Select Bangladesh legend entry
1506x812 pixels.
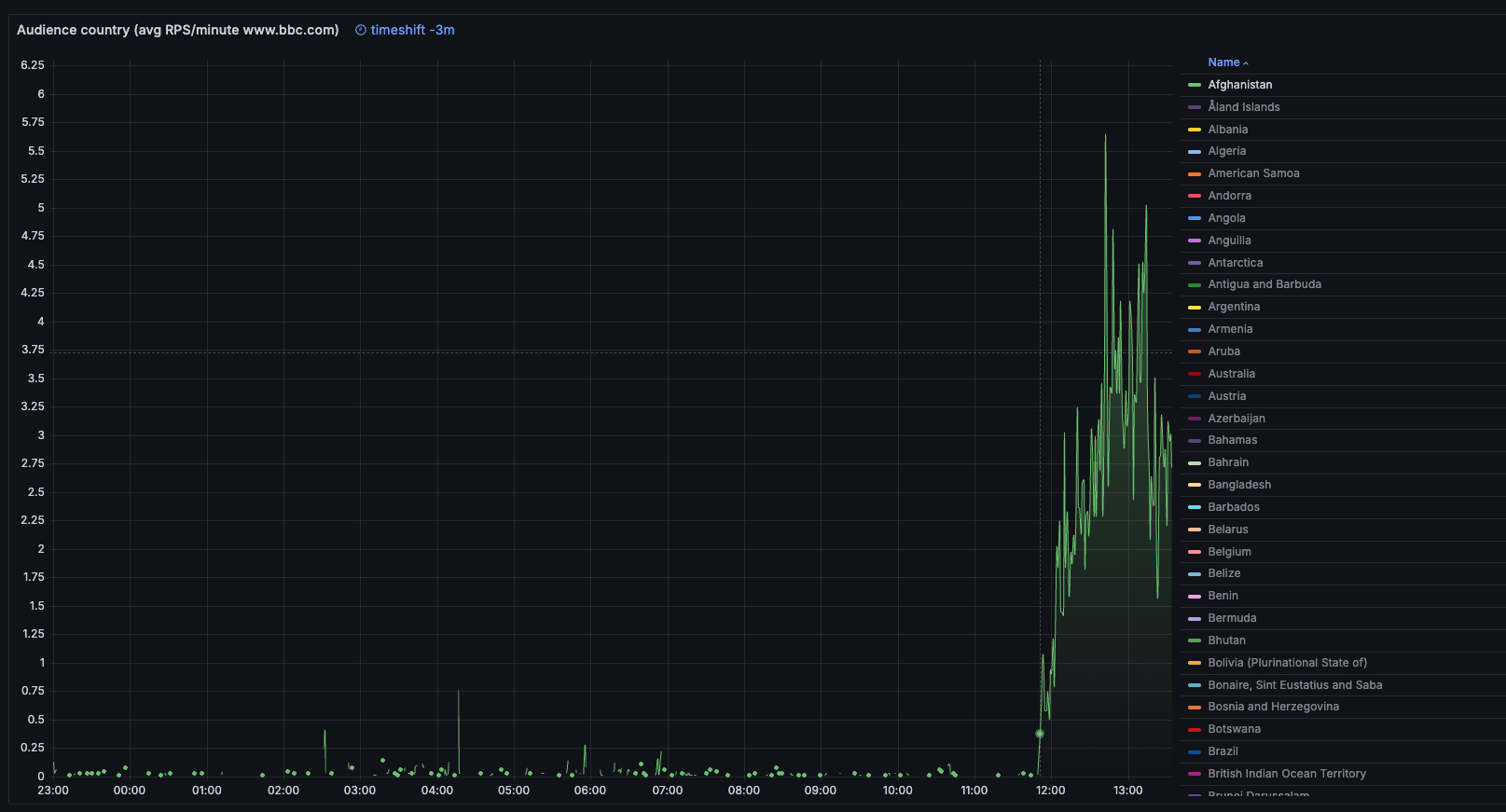(1239, 485)
